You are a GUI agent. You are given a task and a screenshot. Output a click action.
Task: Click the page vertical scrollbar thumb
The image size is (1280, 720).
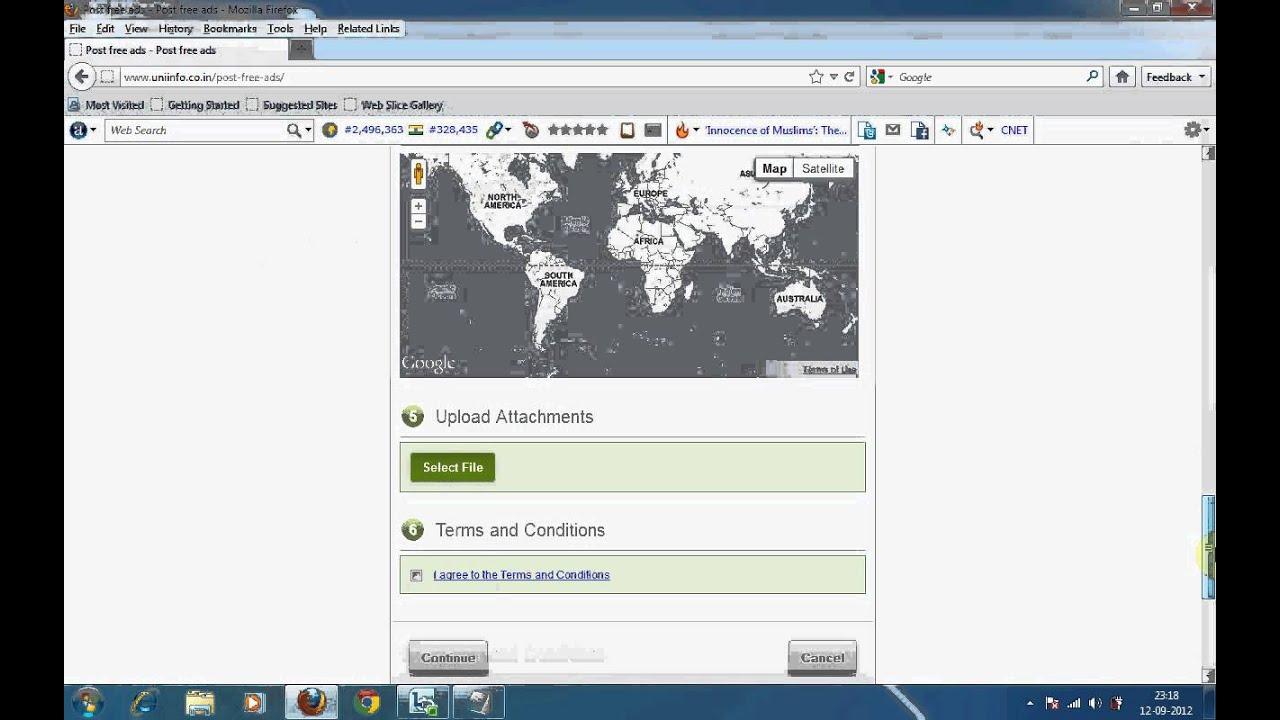click(1208, 547)
